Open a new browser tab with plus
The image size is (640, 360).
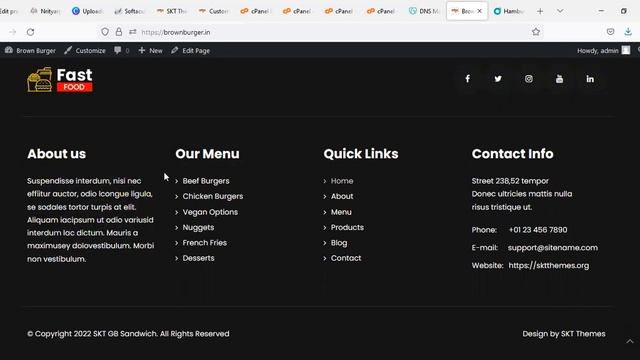pyautogui.click(x=540, y=11)
